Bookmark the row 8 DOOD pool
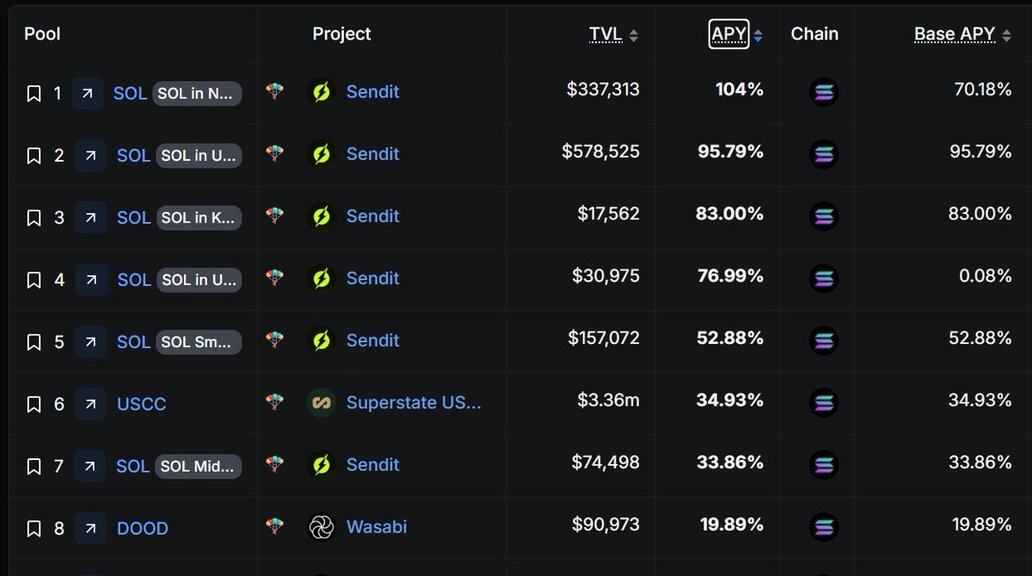 pos(34,528)
